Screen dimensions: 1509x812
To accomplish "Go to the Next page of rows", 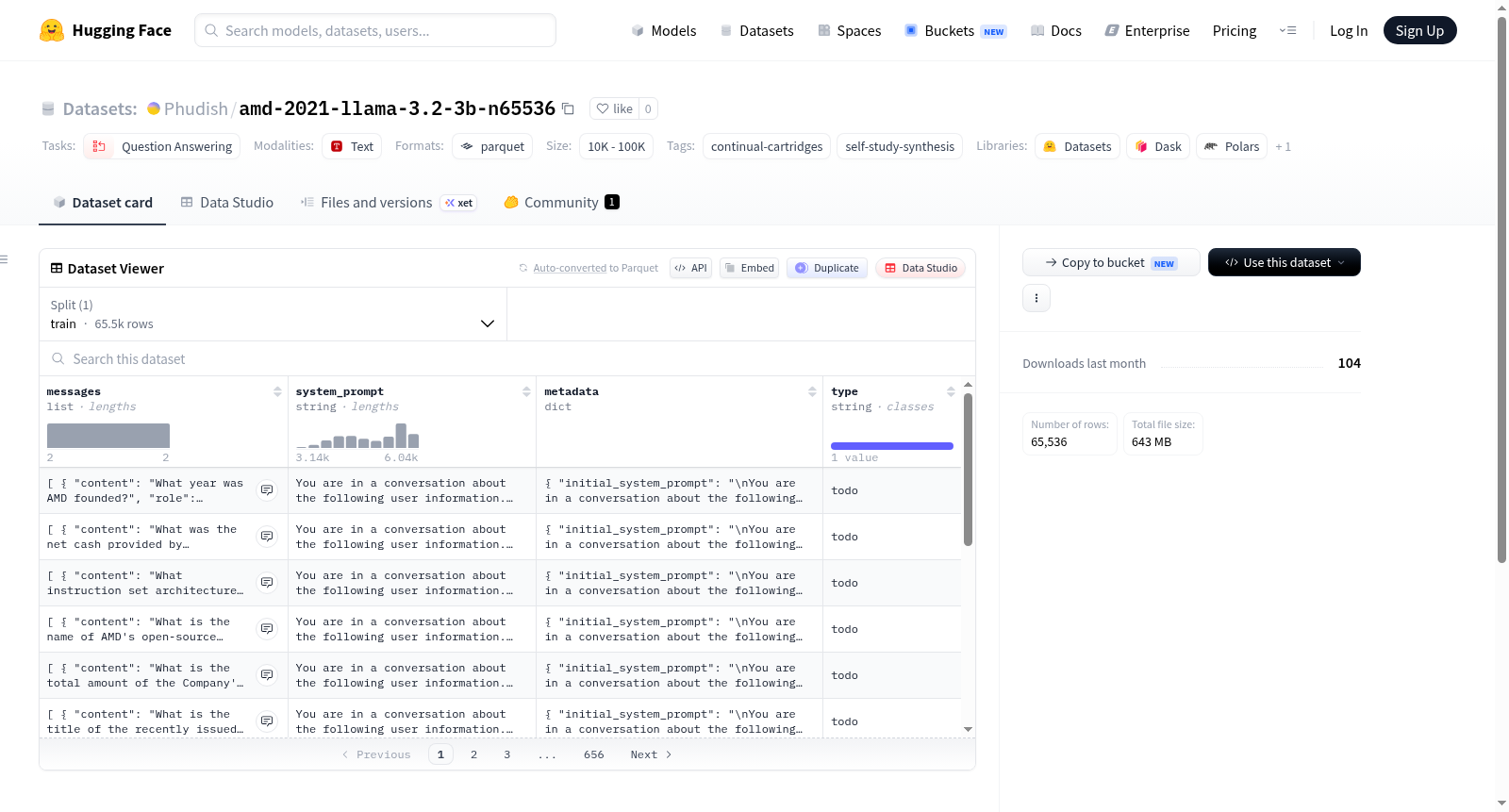I will (651, 754).
